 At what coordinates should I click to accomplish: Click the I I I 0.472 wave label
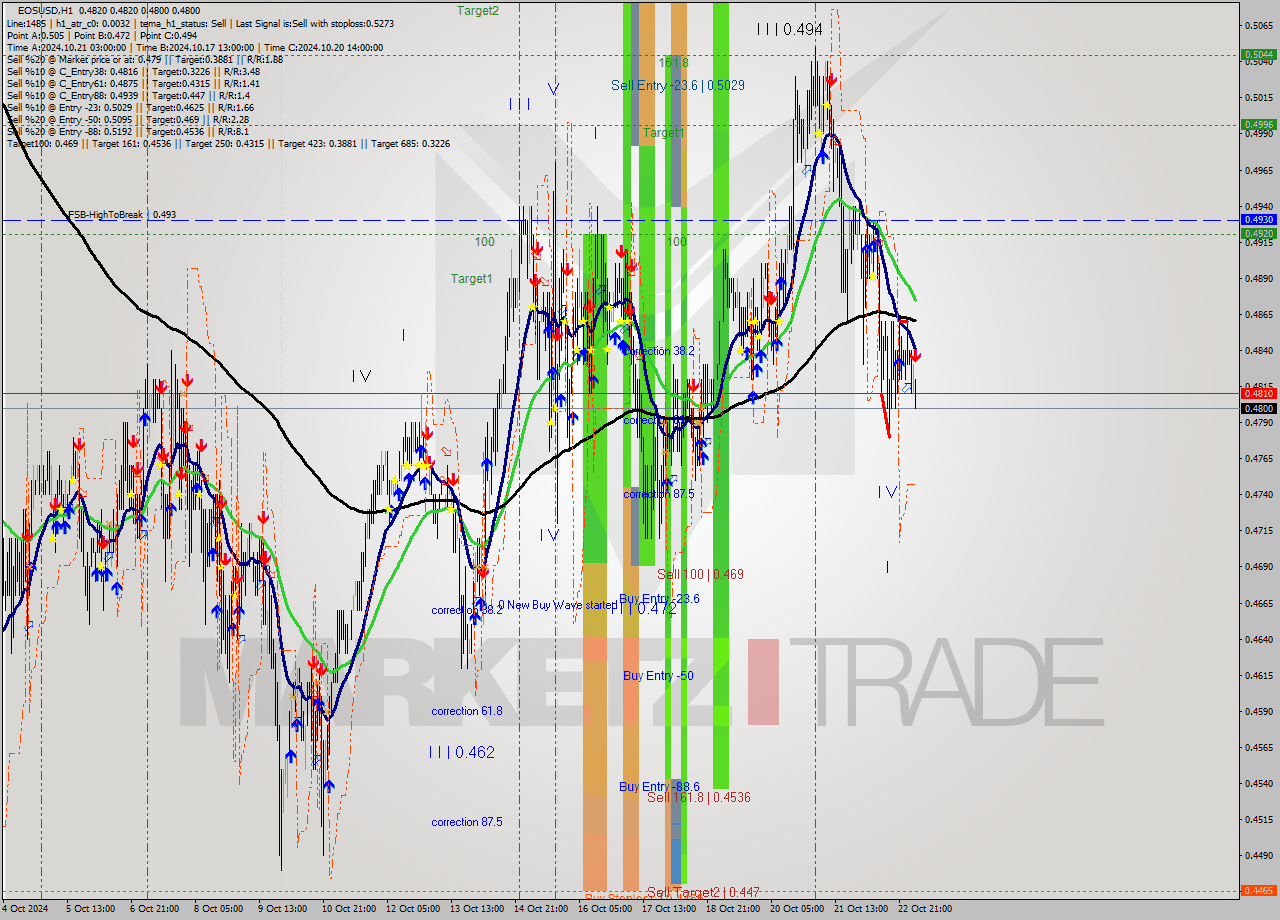(644, 608)
